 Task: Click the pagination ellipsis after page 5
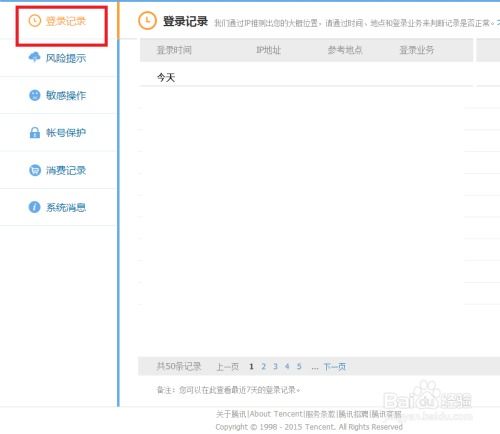(x=315, y=367)
